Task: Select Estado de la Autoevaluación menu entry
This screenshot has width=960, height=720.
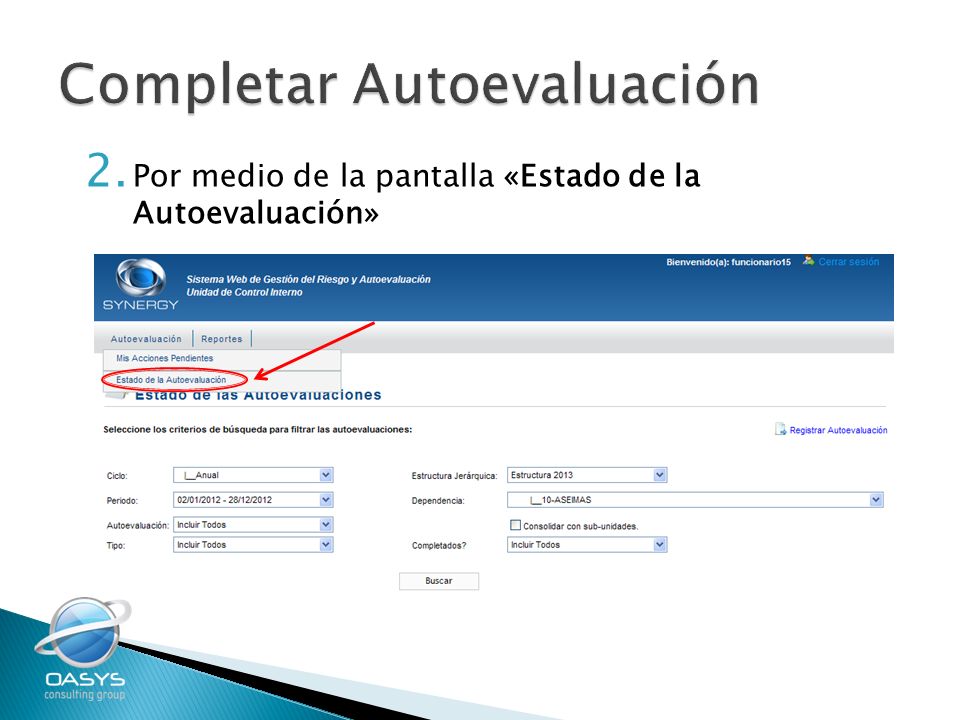Action: 171,380
